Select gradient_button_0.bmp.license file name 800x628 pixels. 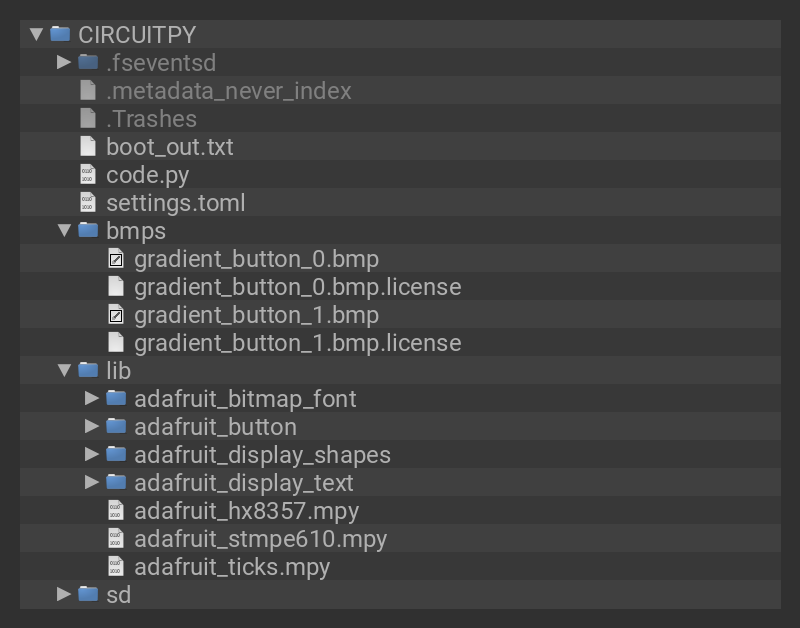point(297,287)
